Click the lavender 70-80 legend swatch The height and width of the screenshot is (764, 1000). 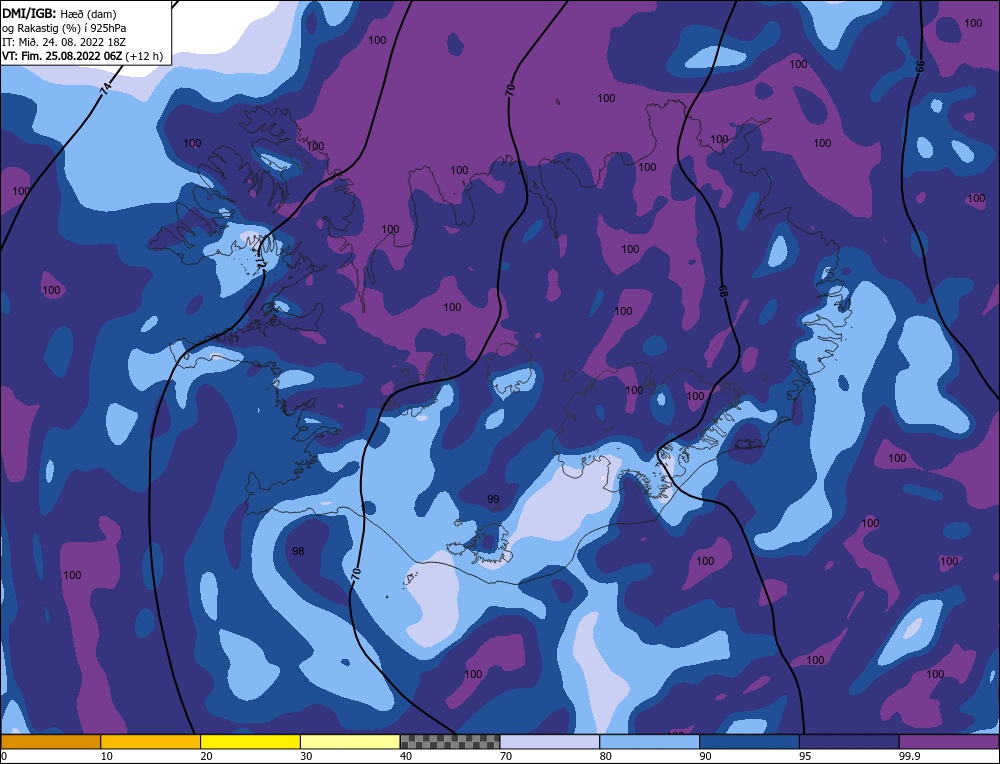click(550, 742)
